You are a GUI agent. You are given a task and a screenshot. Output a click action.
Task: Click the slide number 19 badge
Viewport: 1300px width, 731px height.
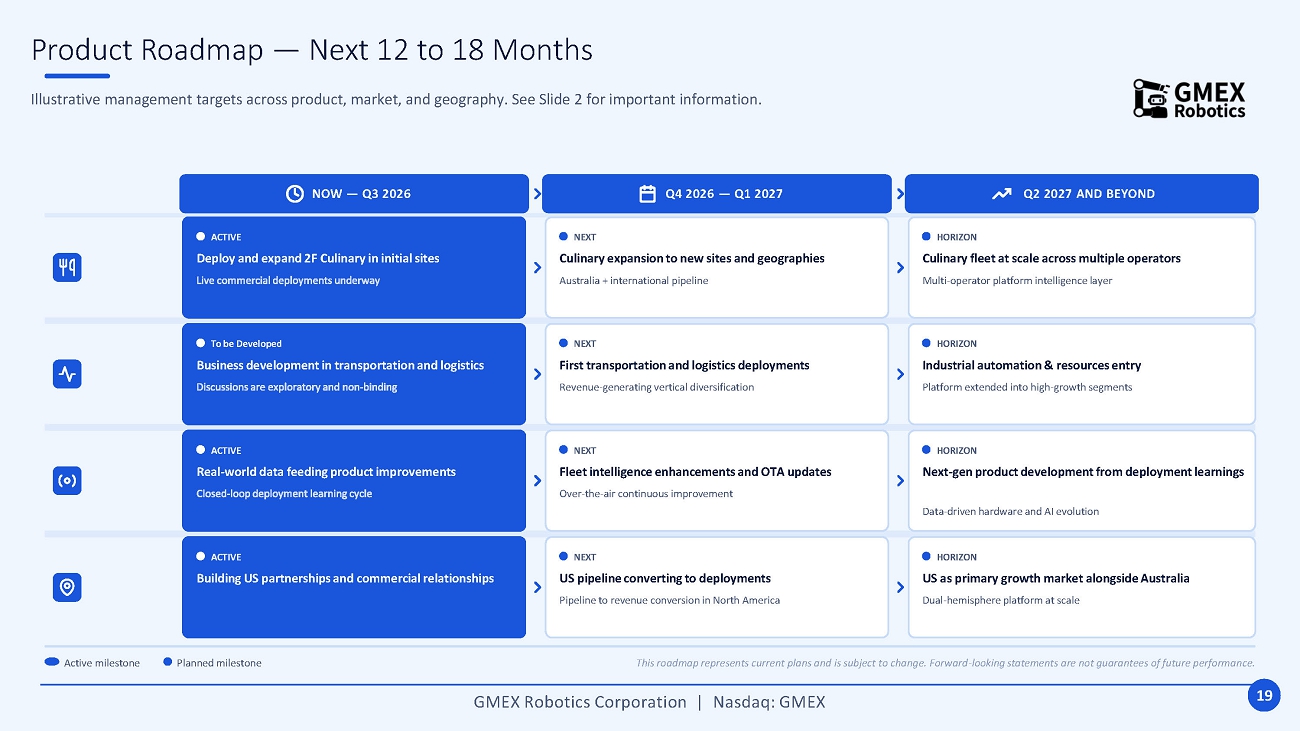(1264, 696)
